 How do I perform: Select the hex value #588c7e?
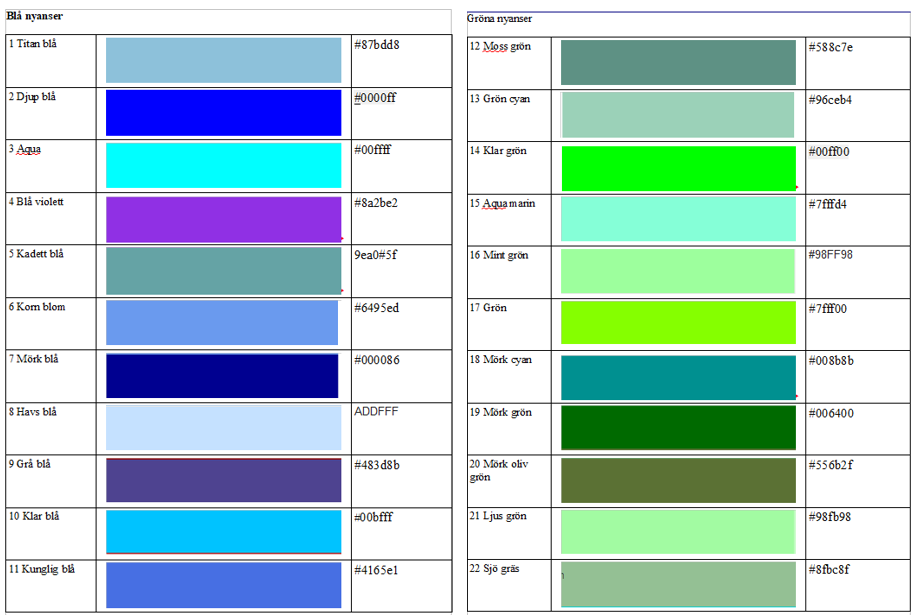(831, 47)
